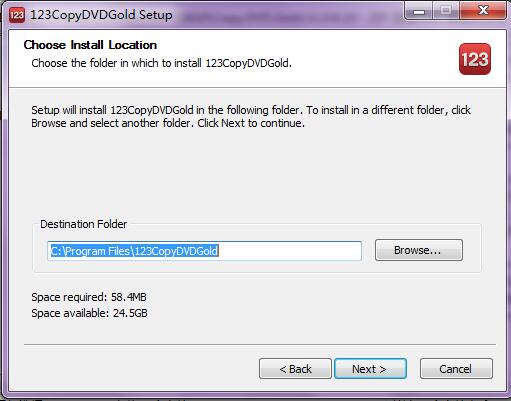Click into the Destination Folder path field

pyautogui.click(x=204, y=251)
